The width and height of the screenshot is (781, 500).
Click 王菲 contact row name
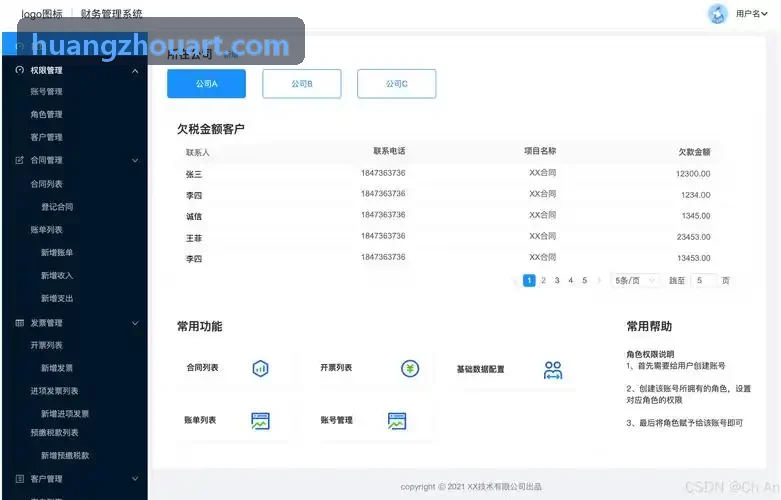tap(194, 238)
